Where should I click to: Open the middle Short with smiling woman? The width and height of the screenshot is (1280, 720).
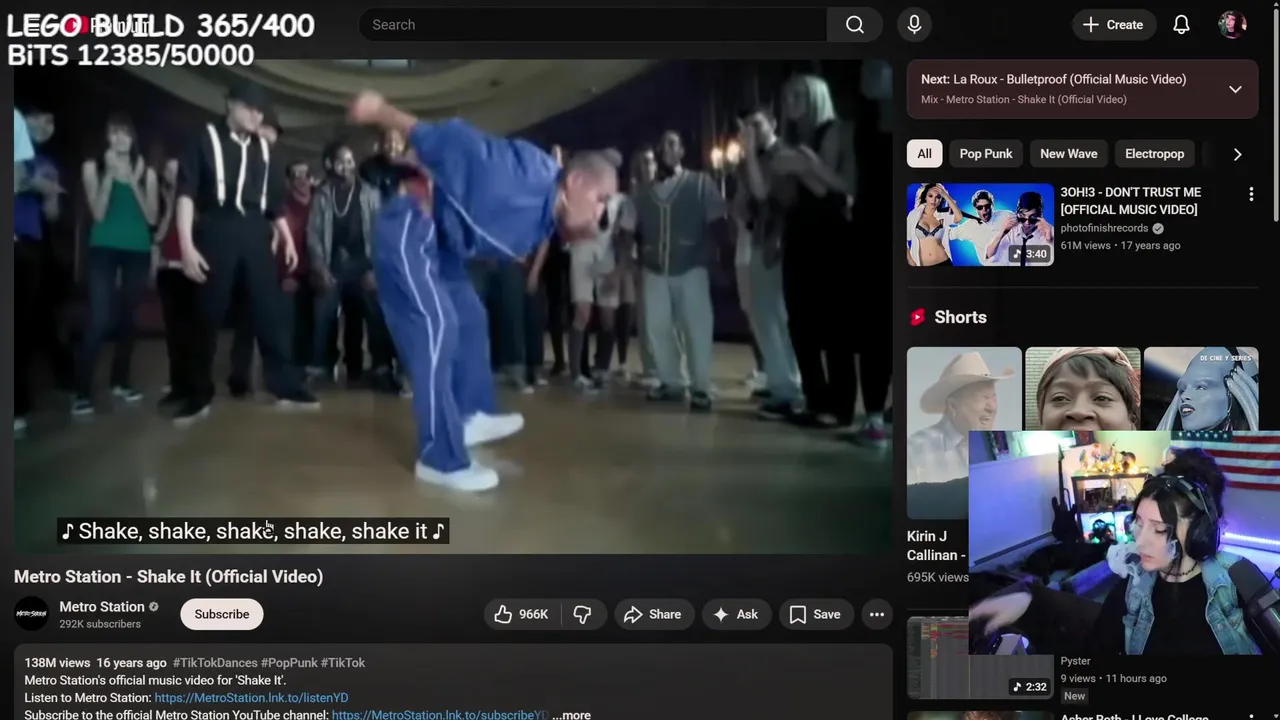click(1082, 390)
